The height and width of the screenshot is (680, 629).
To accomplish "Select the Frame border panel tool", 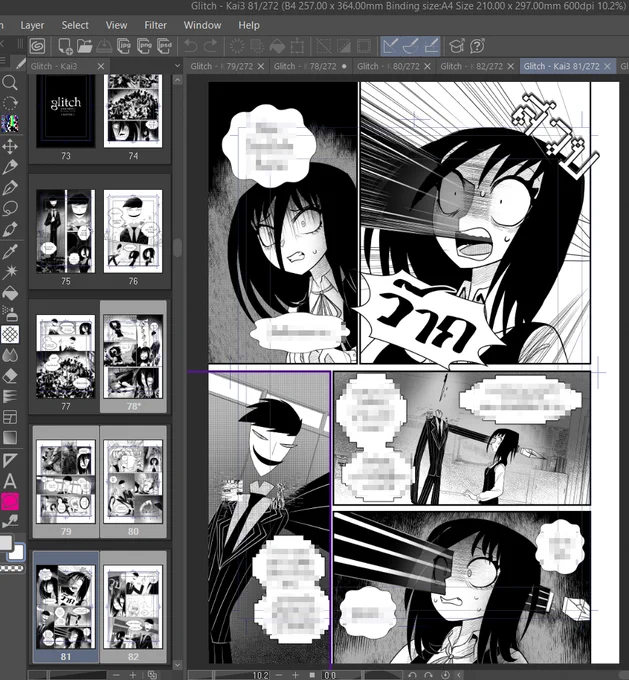I will click(x=10, y=417).
